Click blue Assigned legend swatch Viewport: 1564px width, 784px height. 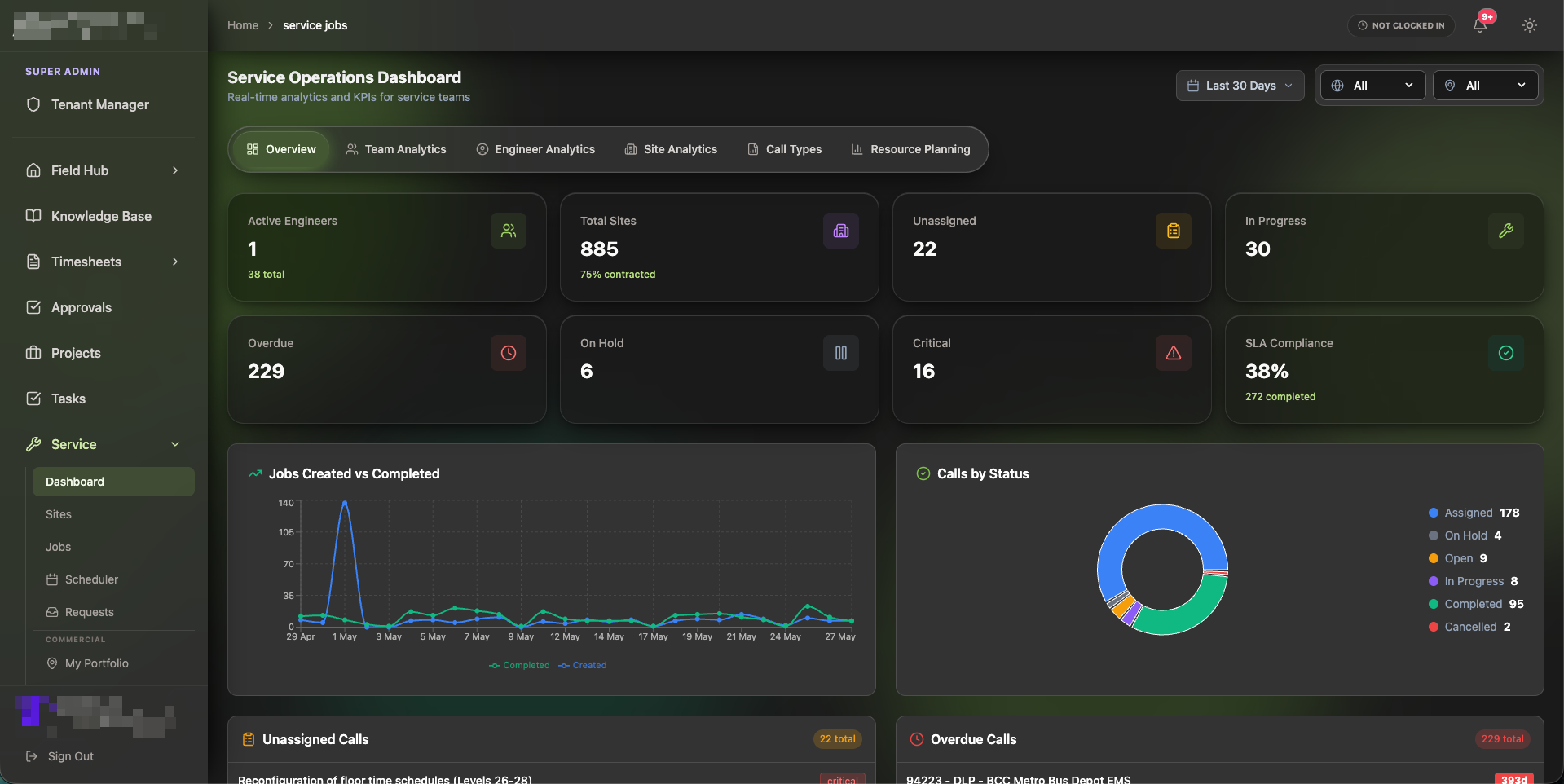(x=1434, y=513)
